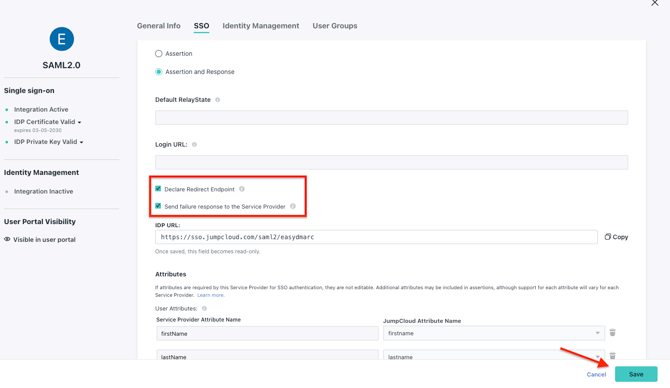Click the expires 03-05-2030 text

pos(38,130)
